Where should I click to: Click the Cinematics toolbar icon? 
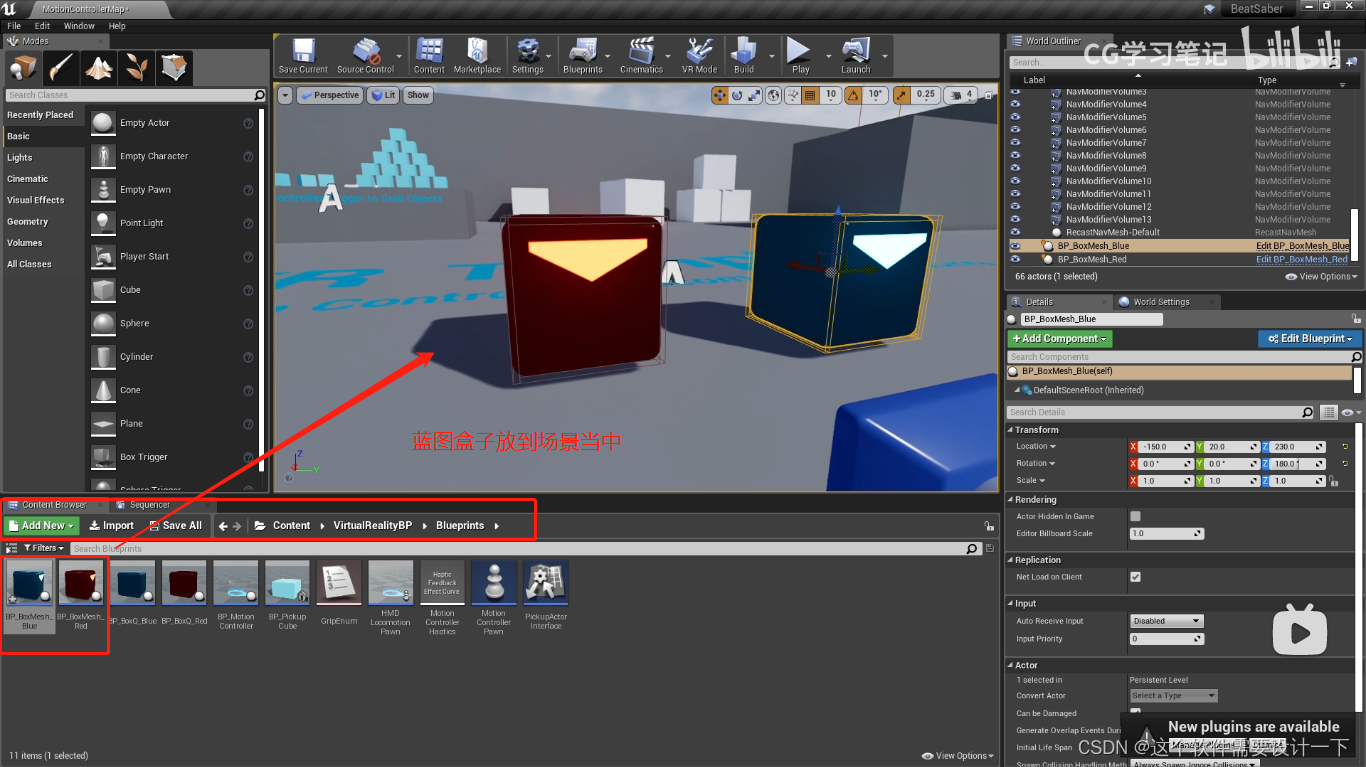641,55
